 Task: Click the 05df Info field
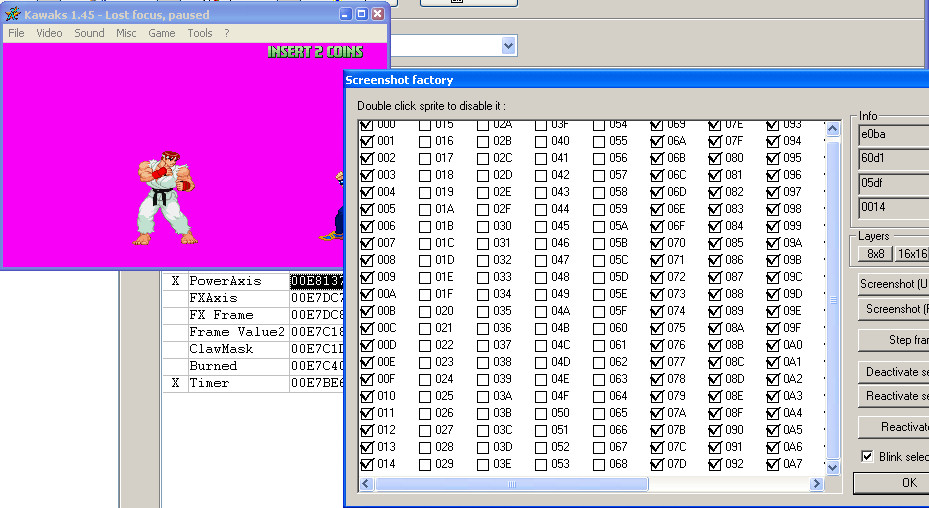coord(893,183)
